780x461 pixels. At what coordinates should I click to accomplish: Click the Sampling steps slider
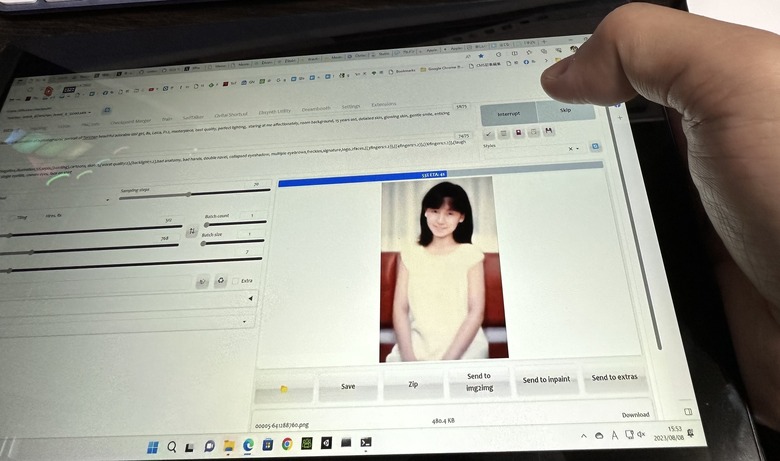pos(190,195)
